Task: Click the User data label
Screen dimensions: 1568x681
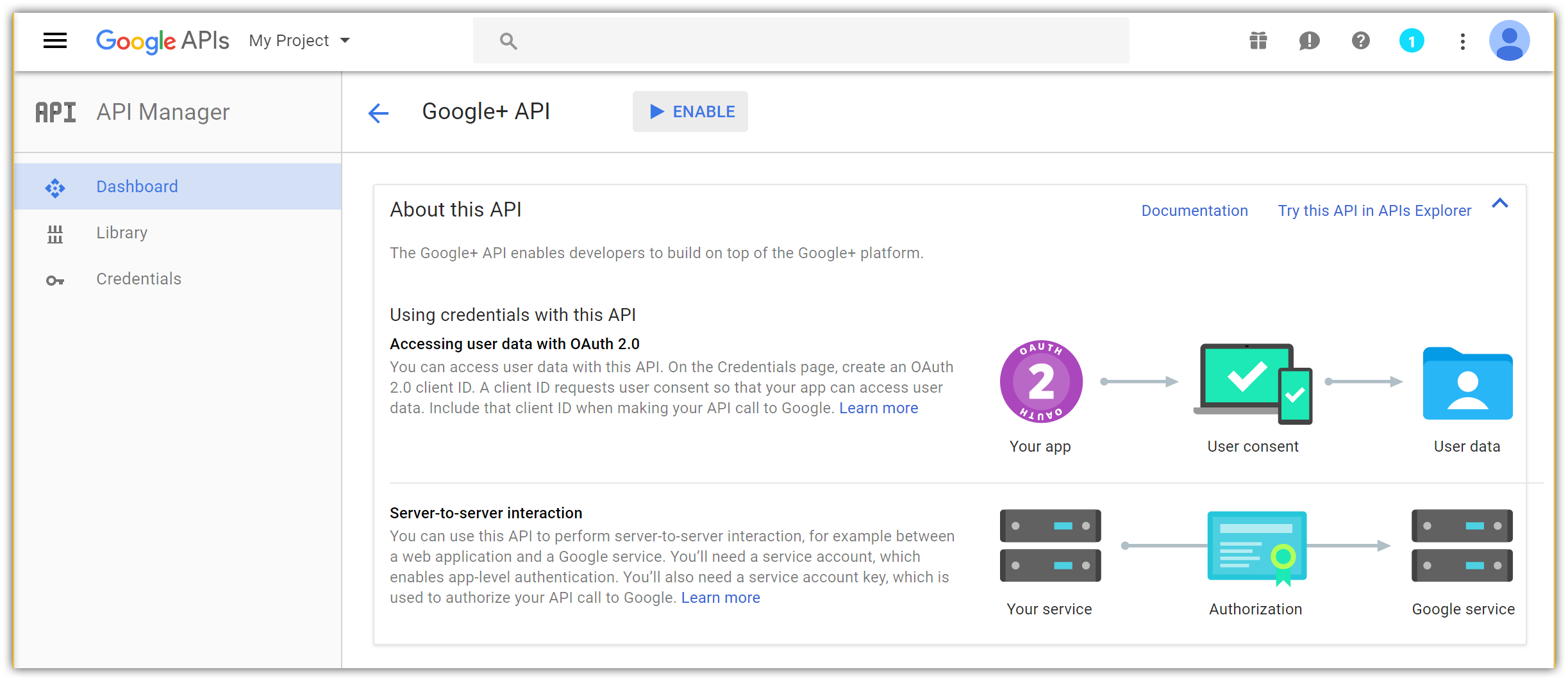Action: (1467, 447)
